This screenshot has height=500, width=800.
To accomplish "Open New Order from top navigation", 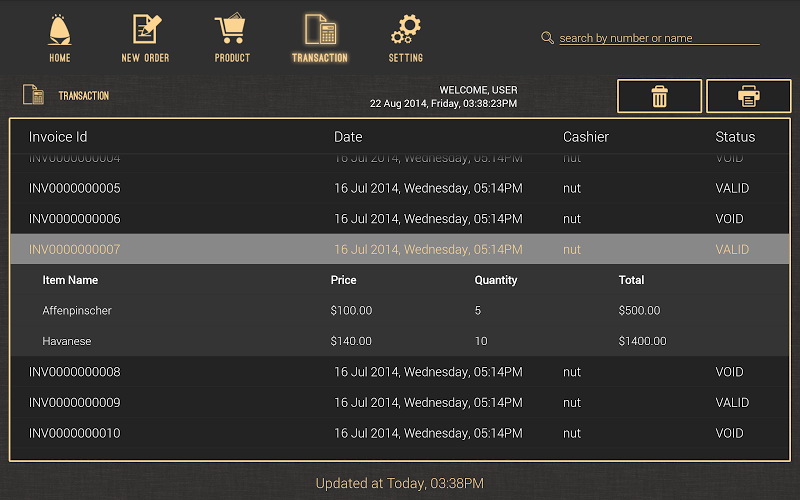I will [145, 32].
